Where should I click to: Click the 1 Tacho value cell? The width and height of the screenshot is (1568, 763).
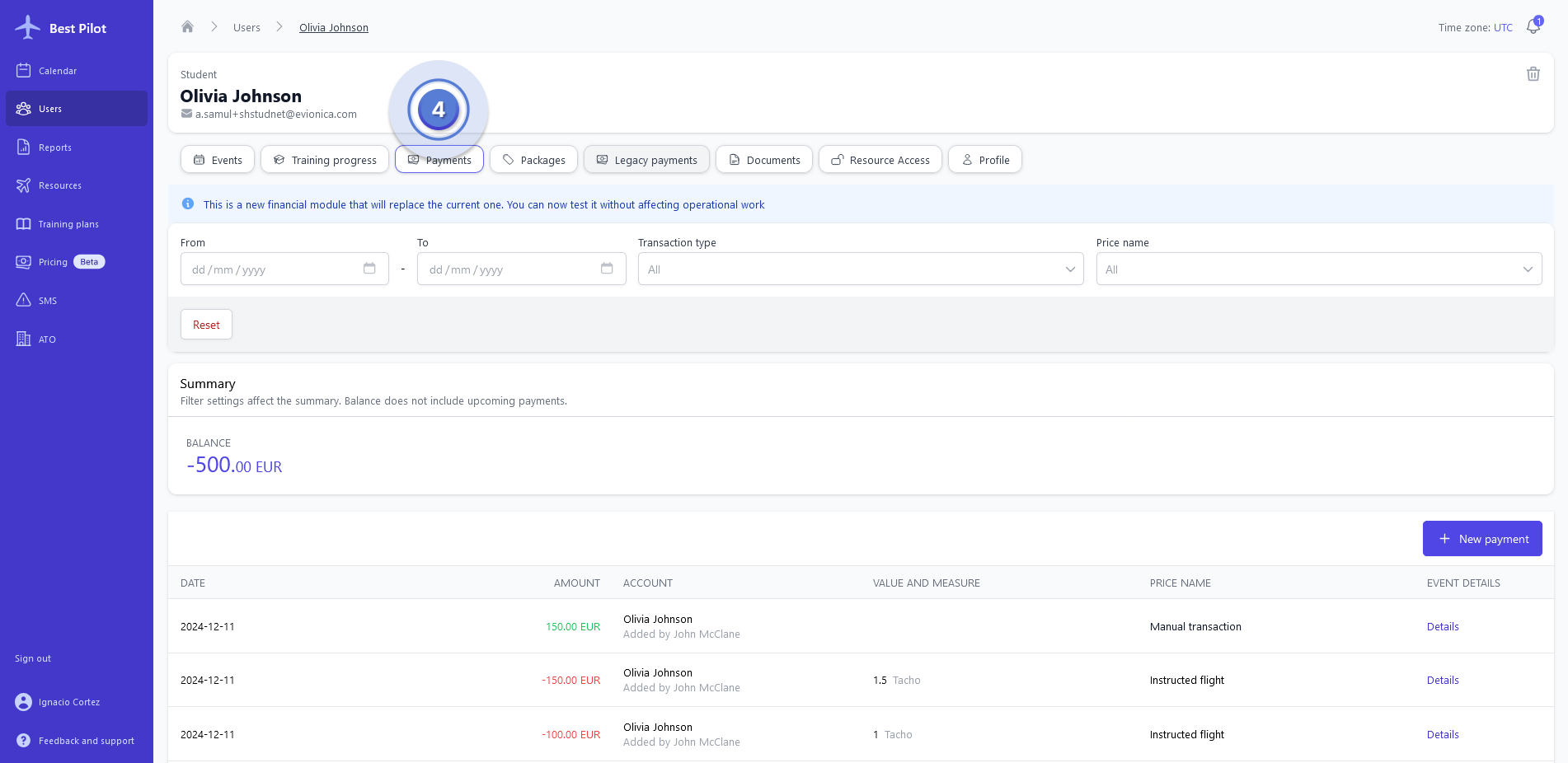pos(893,734)
